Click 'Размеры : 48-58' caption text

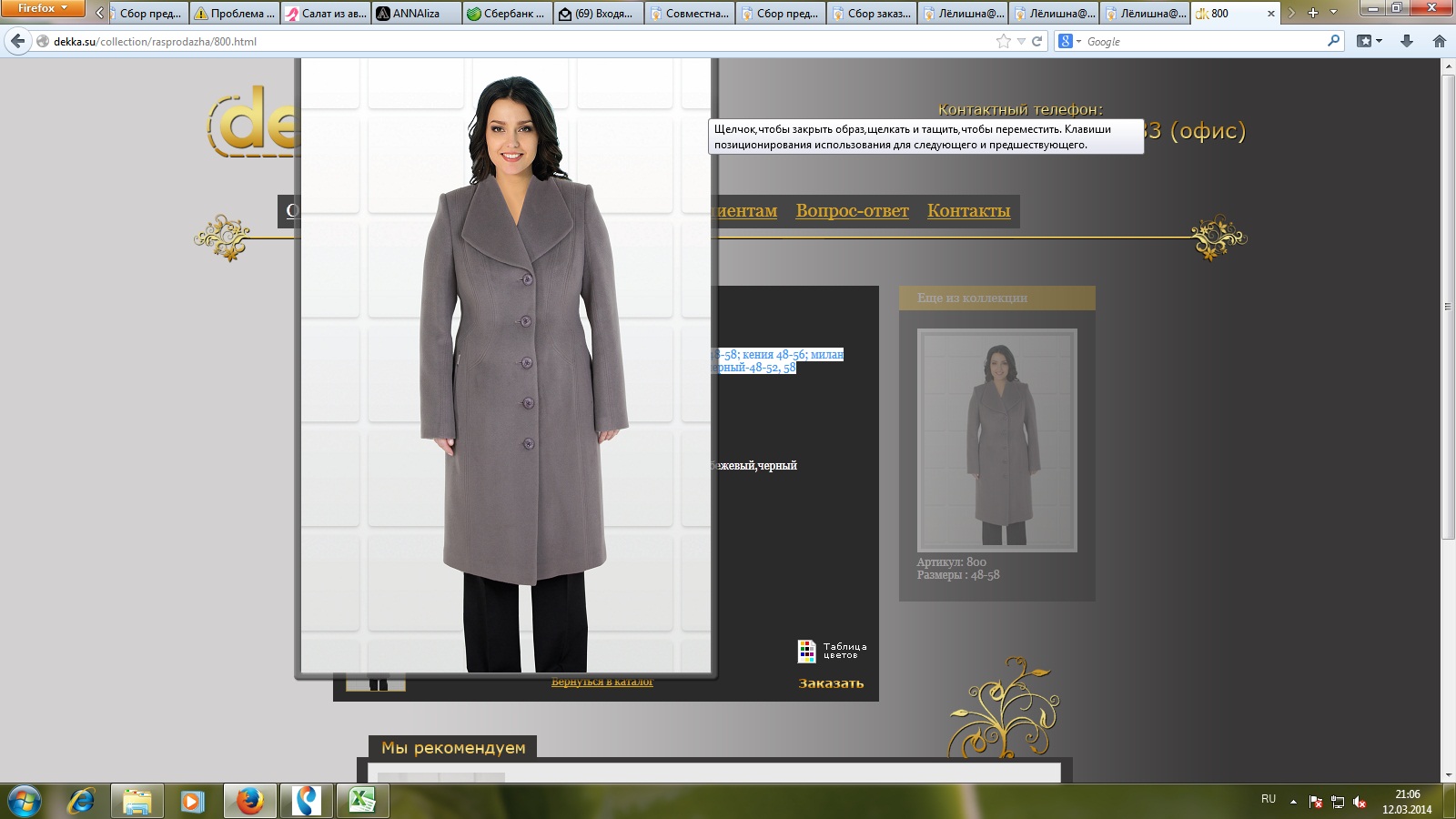(958, 575)
